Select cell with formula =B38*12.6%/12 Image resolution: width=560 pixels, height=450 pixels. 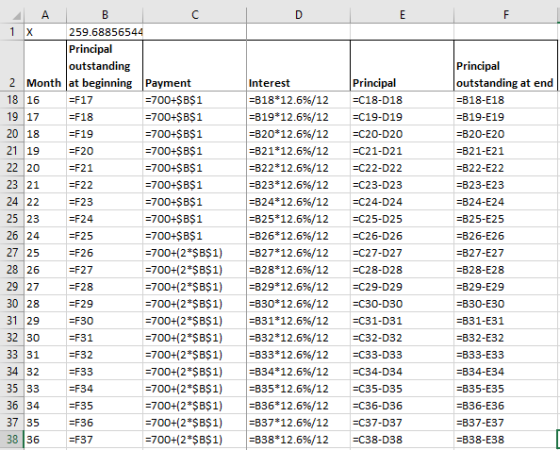click(299, 439)
